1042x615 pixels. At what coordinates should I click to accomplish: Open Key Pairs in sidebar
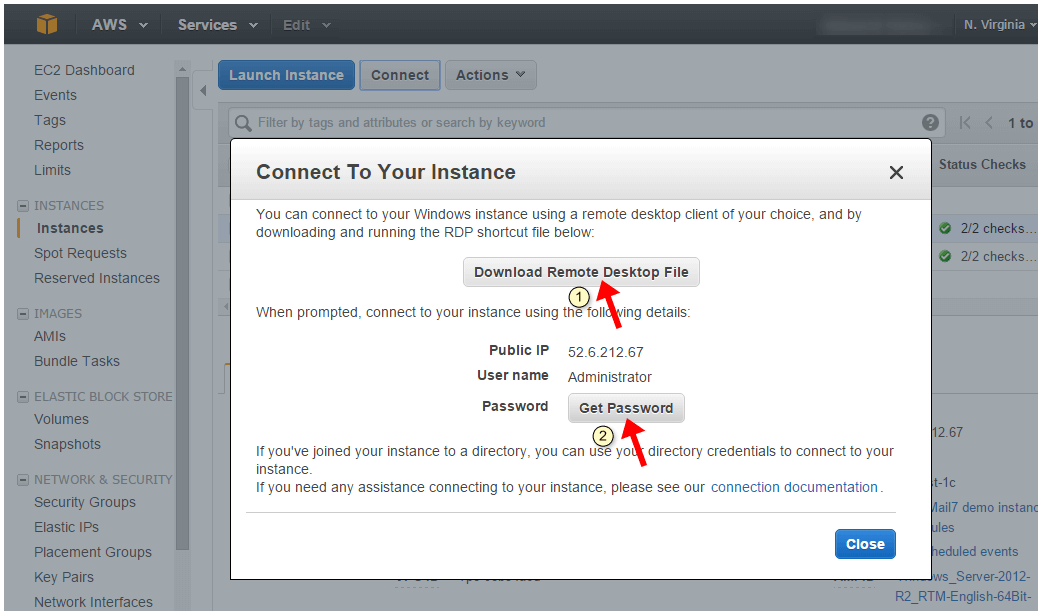[64, 577]
